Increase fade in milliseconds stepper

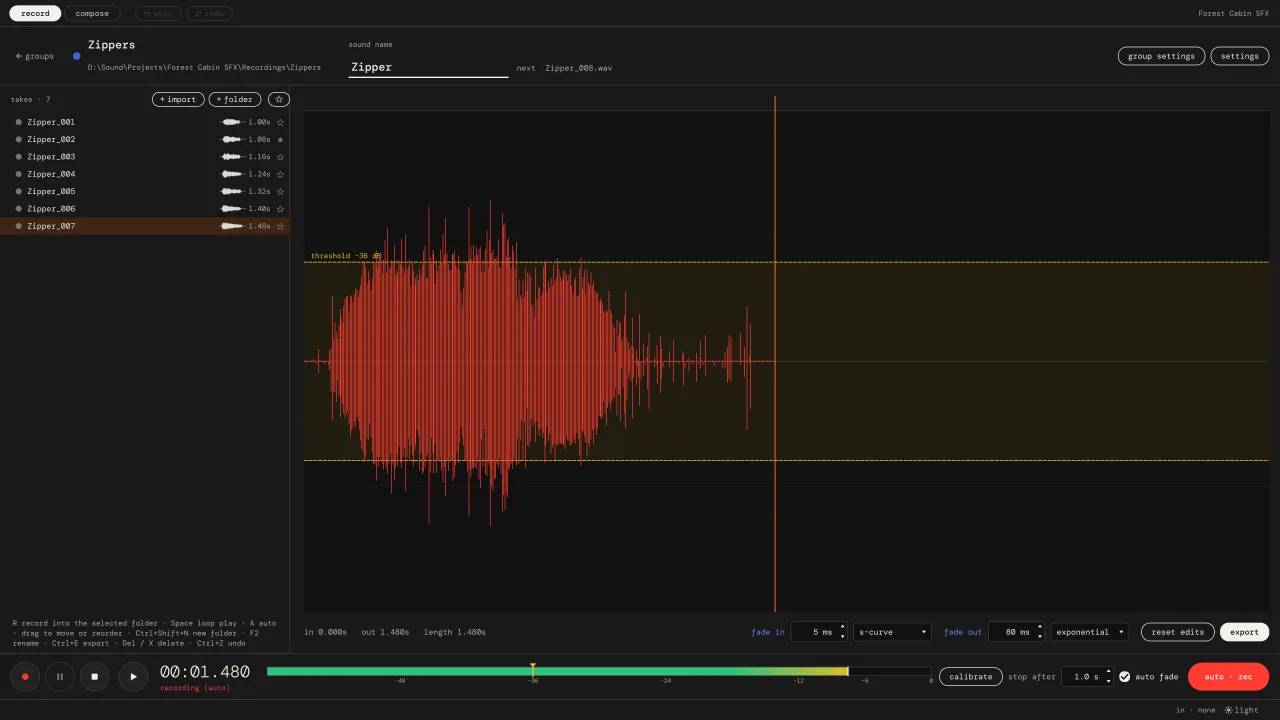(x=842, y=627)
